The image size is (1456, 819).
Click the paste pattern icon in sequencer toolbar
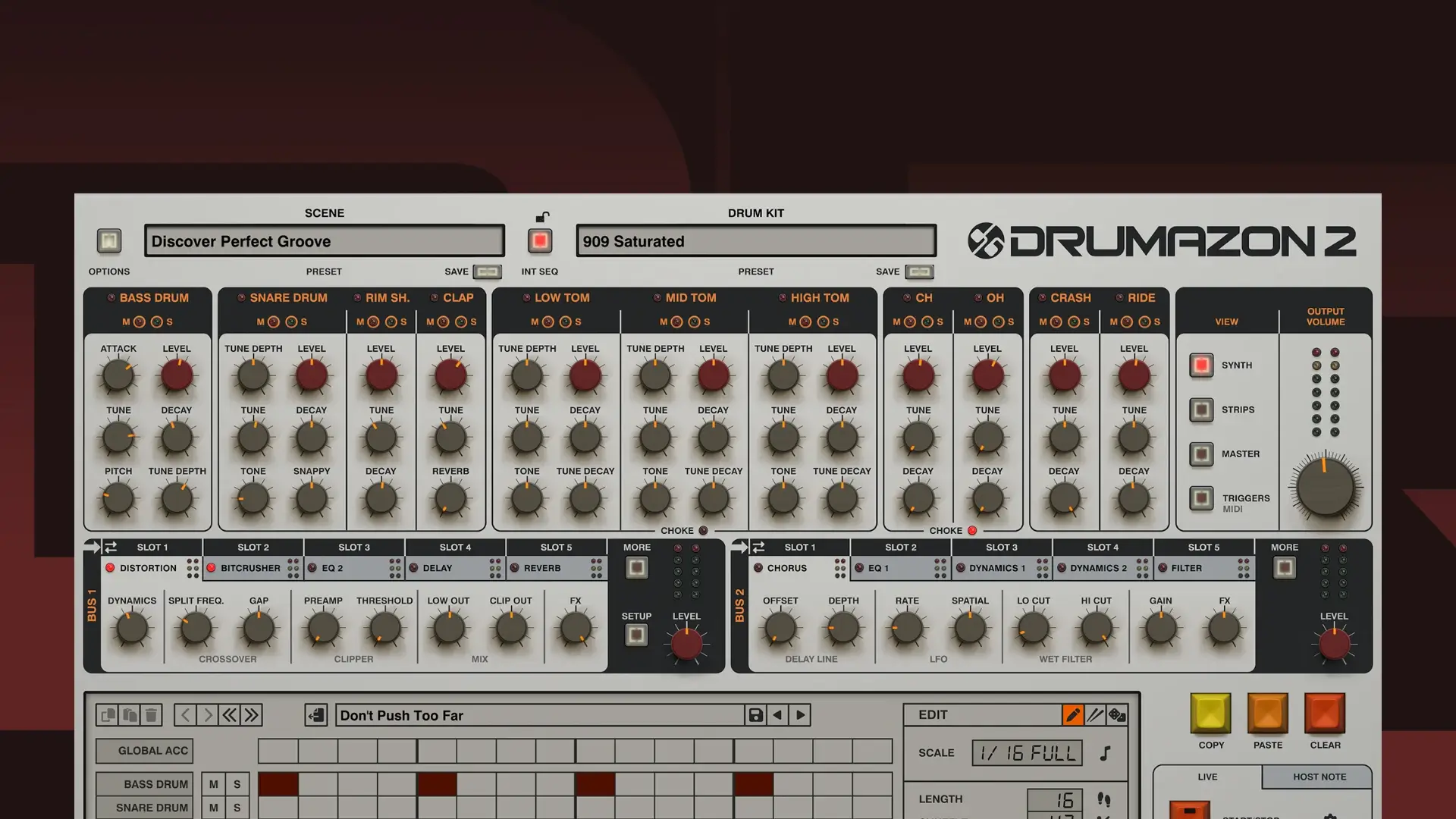[130, 715]
